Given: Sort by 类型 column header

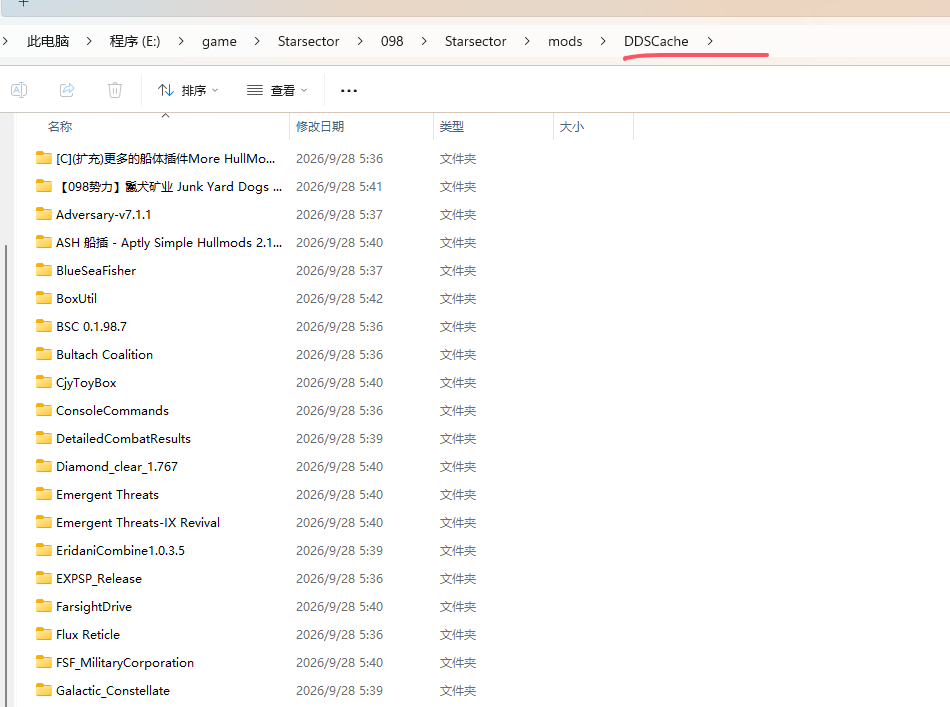Looking at the screenshot, I should click(451, 127).
